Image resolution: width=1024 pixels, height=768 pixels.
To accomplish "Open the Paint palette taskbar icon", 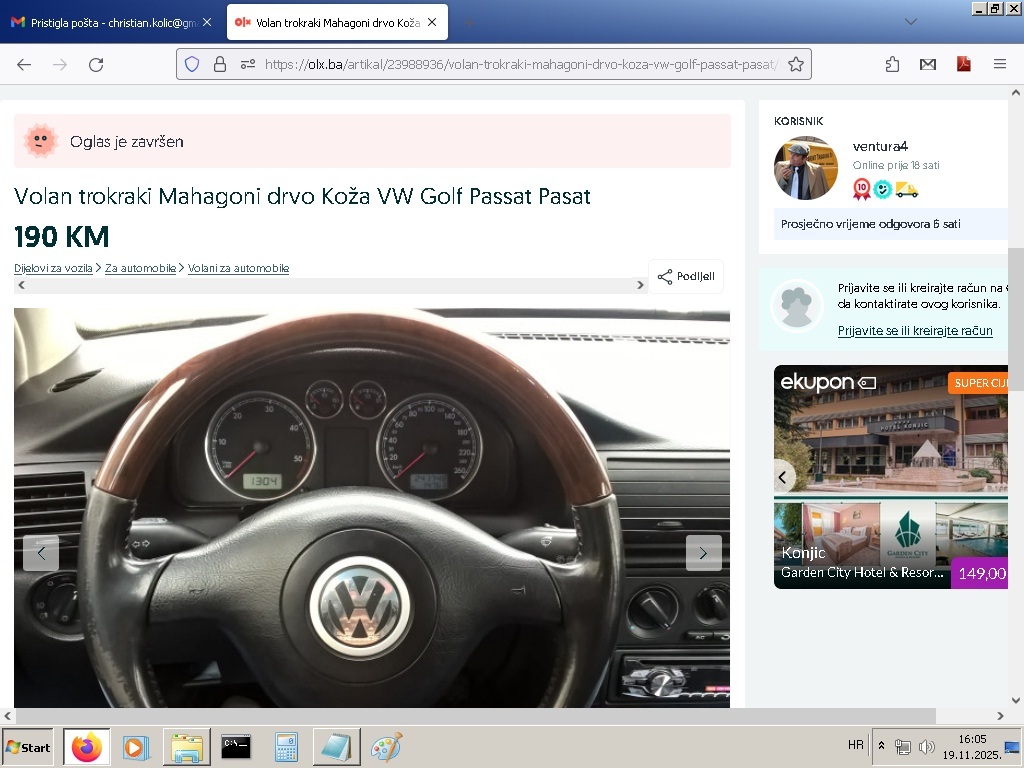I will click(387, 747).
